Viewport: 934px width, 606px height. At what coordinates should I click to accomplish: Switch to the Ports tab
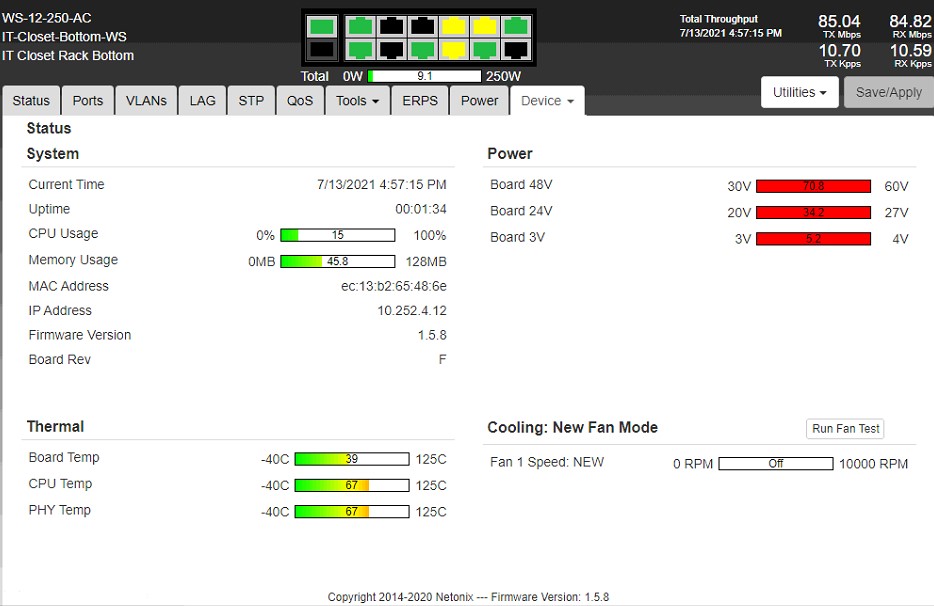[88, 101]
